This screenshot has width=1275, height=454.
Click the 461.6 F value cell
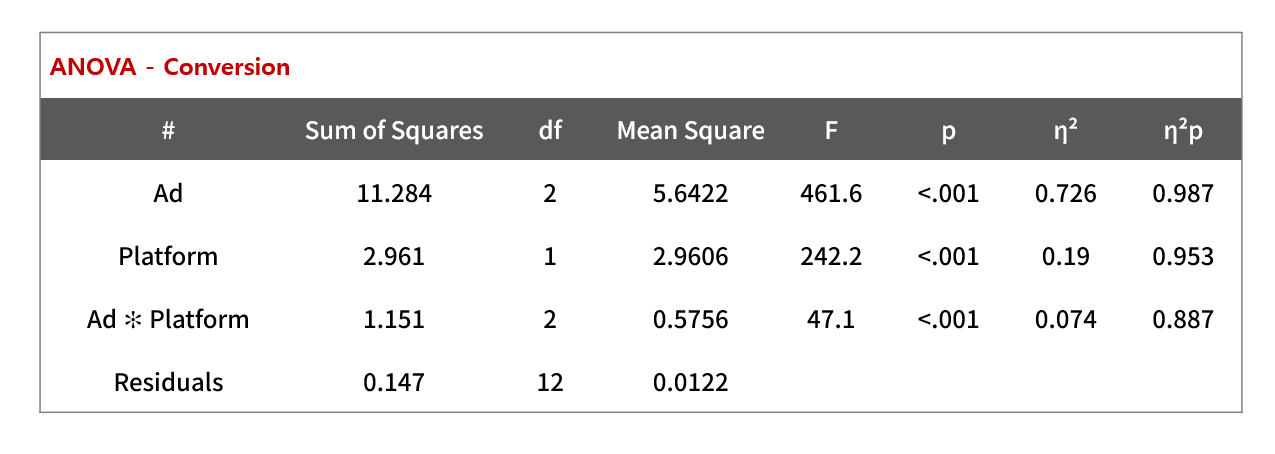tap(831, 193)
